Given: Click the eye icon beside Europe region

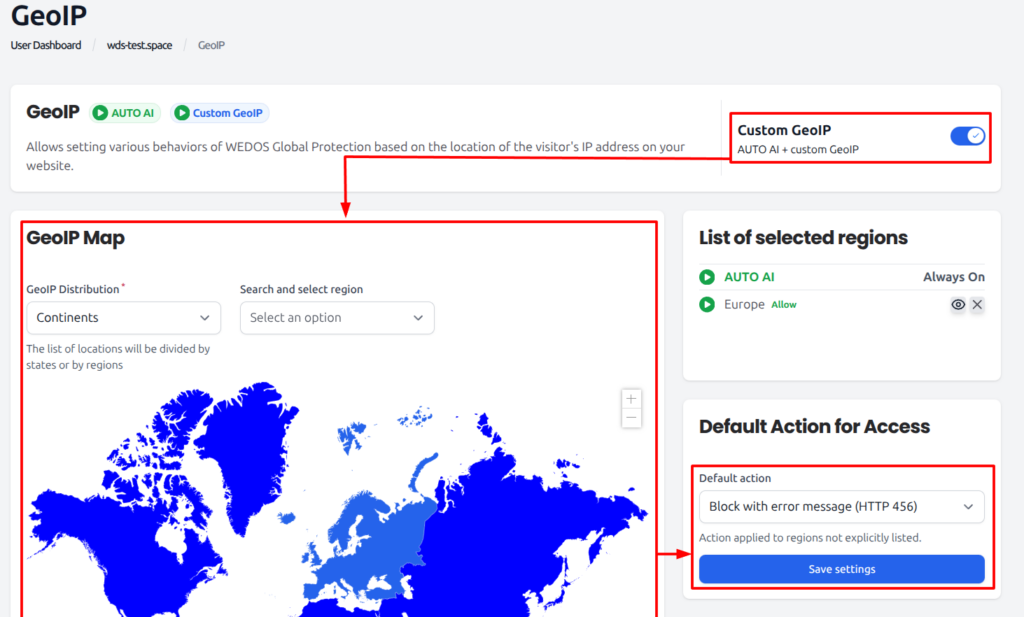Looking at the screenshot, I should coord(957,304).
